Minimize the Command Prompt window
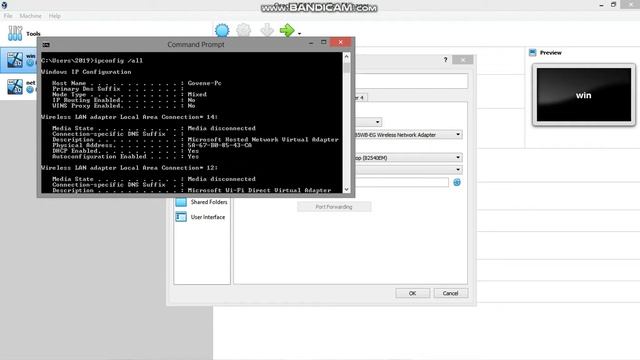 311,42
